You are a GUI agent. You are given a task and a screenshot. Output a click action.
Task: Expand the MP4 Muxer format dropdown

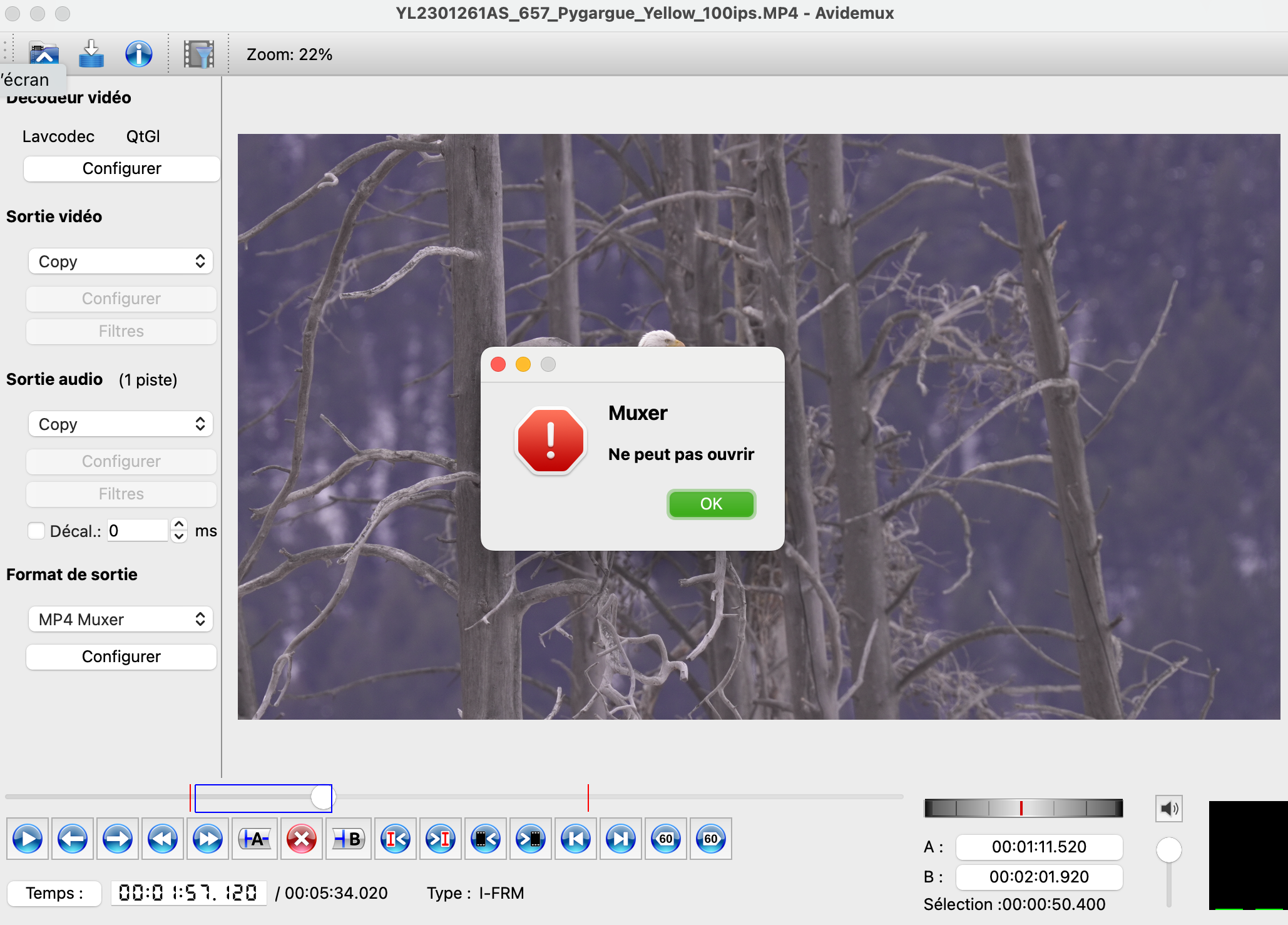(x=121, y=620)
